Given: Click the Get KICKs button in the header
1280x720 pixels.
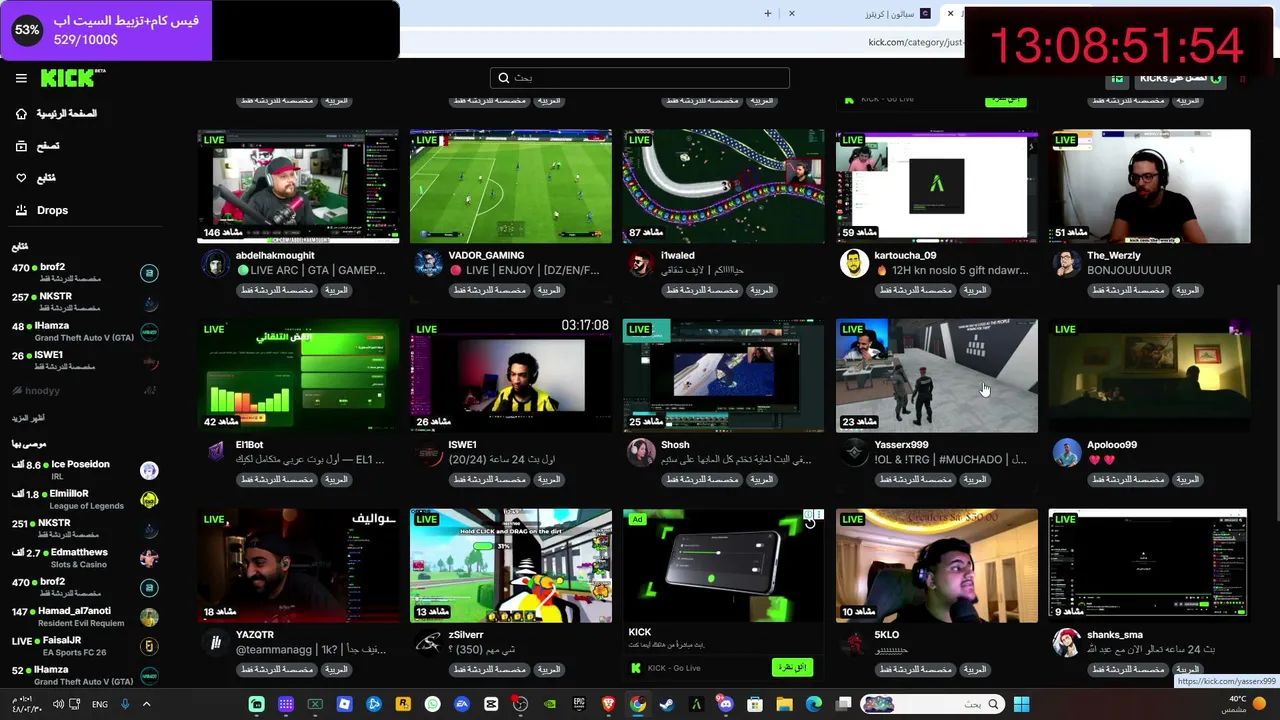Looking at the screenshot, I should coord(1181,78).
